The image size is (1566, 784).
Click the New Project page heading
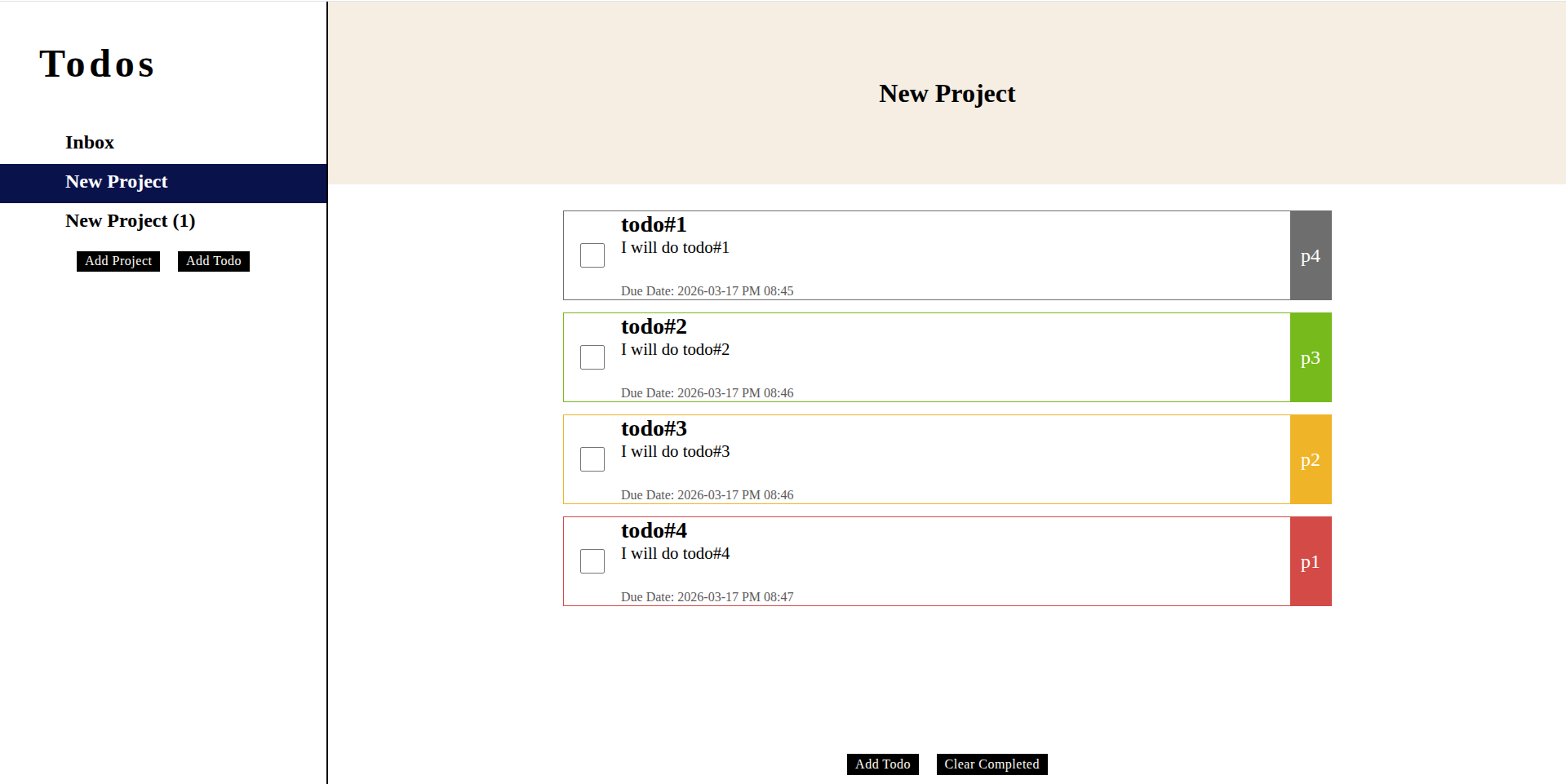(947, 94)
